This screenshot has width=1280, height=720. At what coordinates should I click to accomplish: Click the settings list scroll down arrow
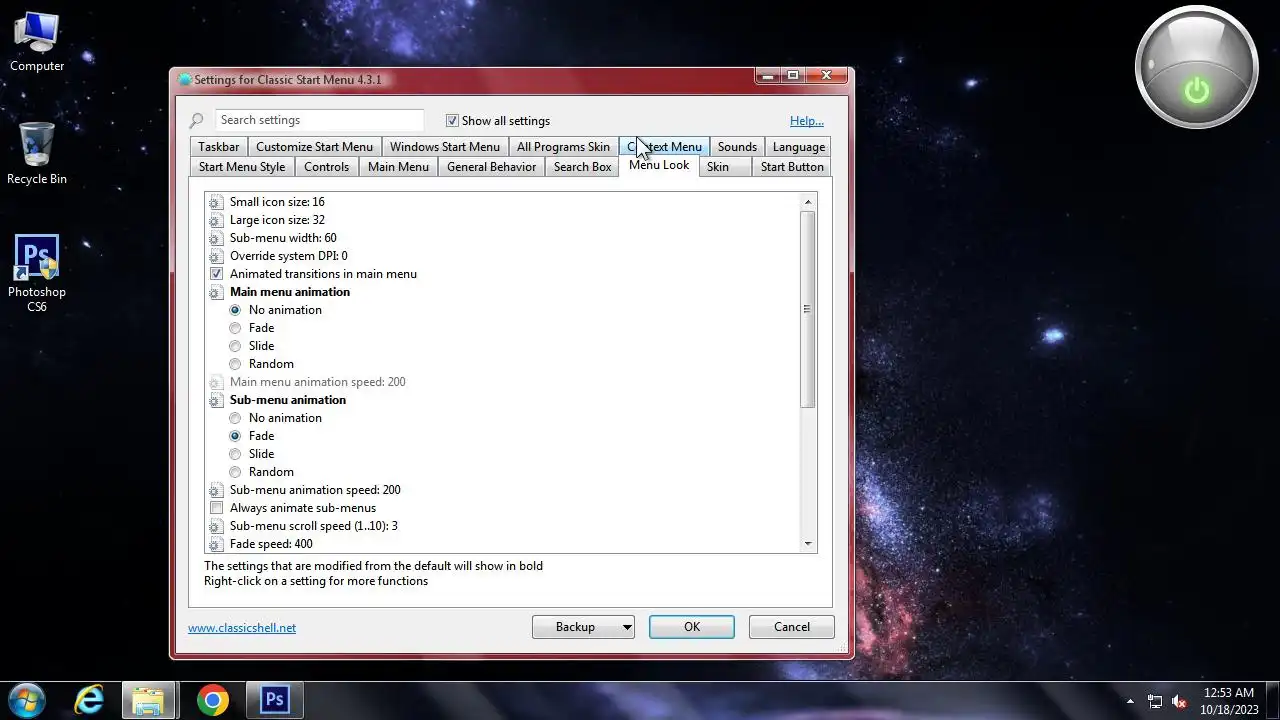808,544
